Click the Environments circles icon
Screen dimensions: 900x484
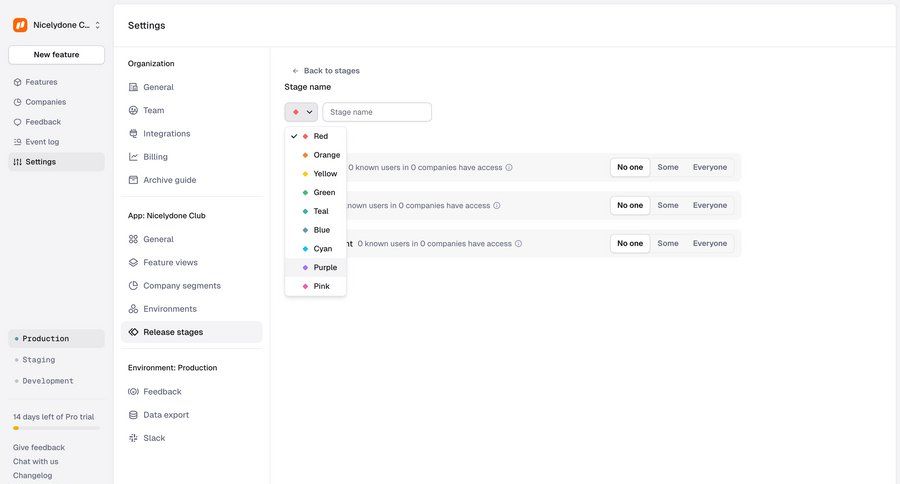[133, 309]
